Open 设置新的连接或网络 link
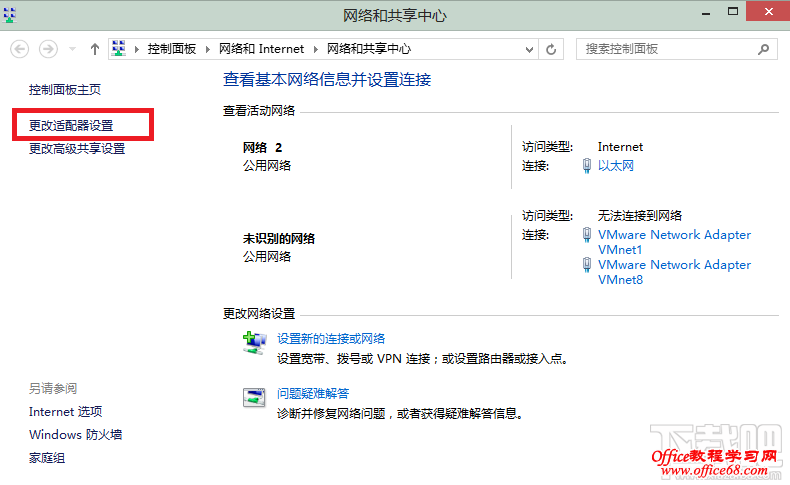790x485 pixels. click(x=331, y=338)
